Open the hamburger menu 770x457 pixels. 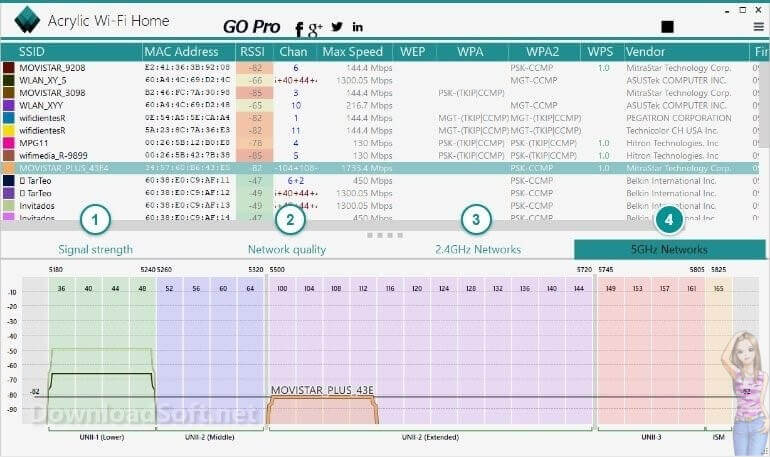pos(758,27)
